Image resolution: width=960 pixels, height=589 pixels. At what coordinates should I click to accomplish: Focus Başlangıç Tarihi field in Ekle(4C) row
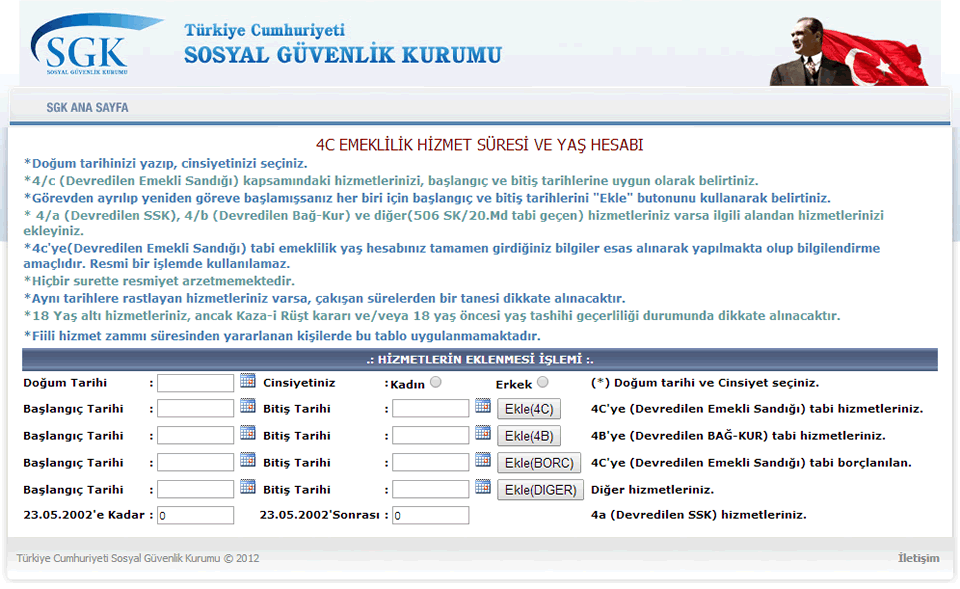coord(195,408)
